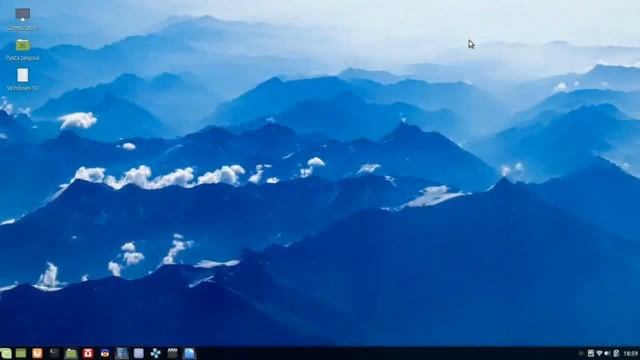The height and width of the screenshot is (360, 640).
Task: Open the blue document app in panel
Action: [x=189, y=353]
